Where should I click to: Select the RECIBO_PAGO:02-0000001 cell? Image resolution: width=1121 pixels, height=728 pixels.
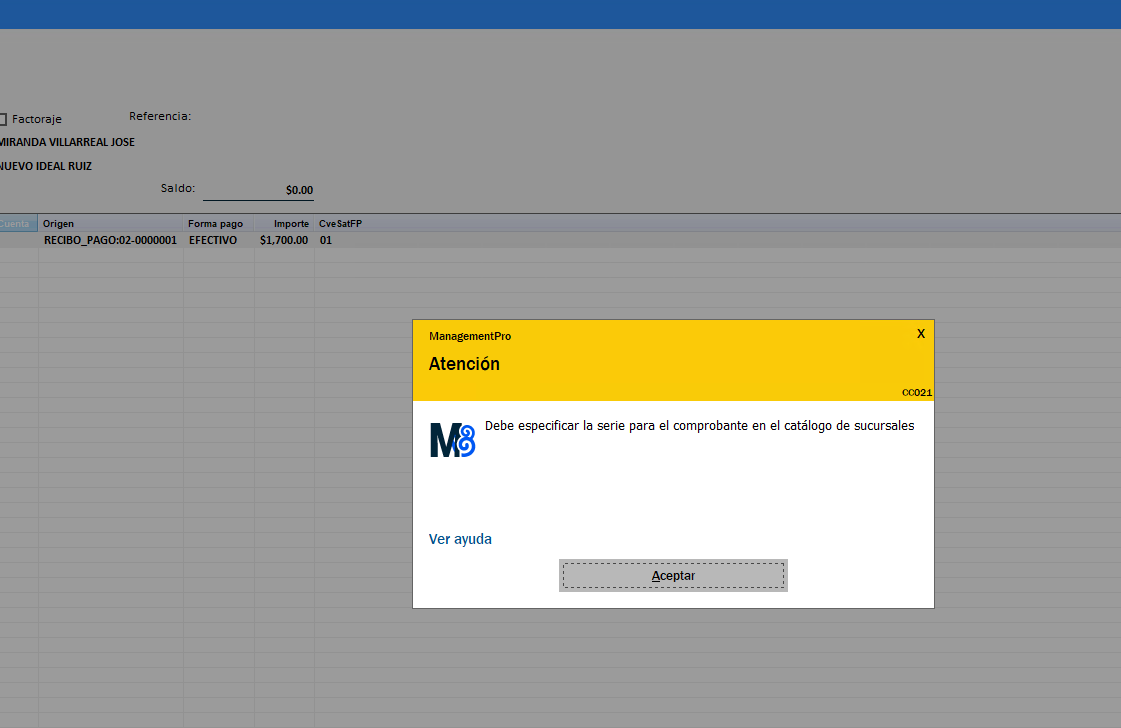pyautogui.click(x=110, y=241)
